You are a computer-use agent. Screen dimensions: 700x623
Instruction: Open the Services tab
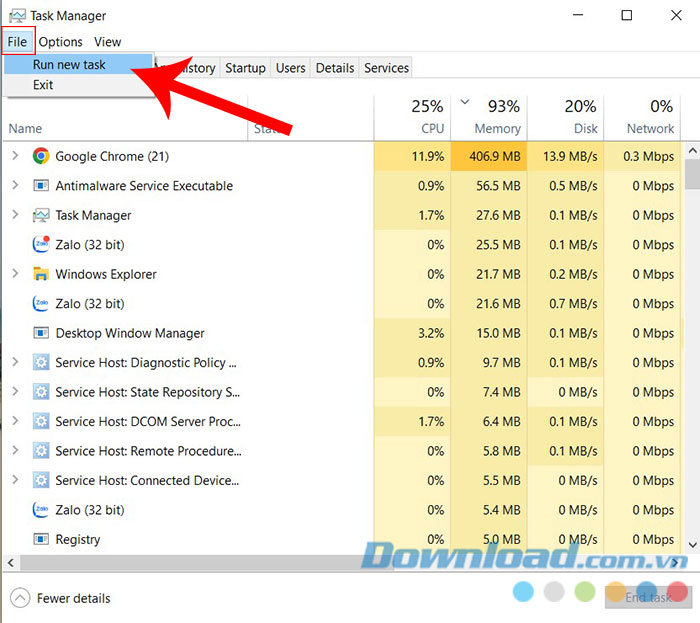386,68
